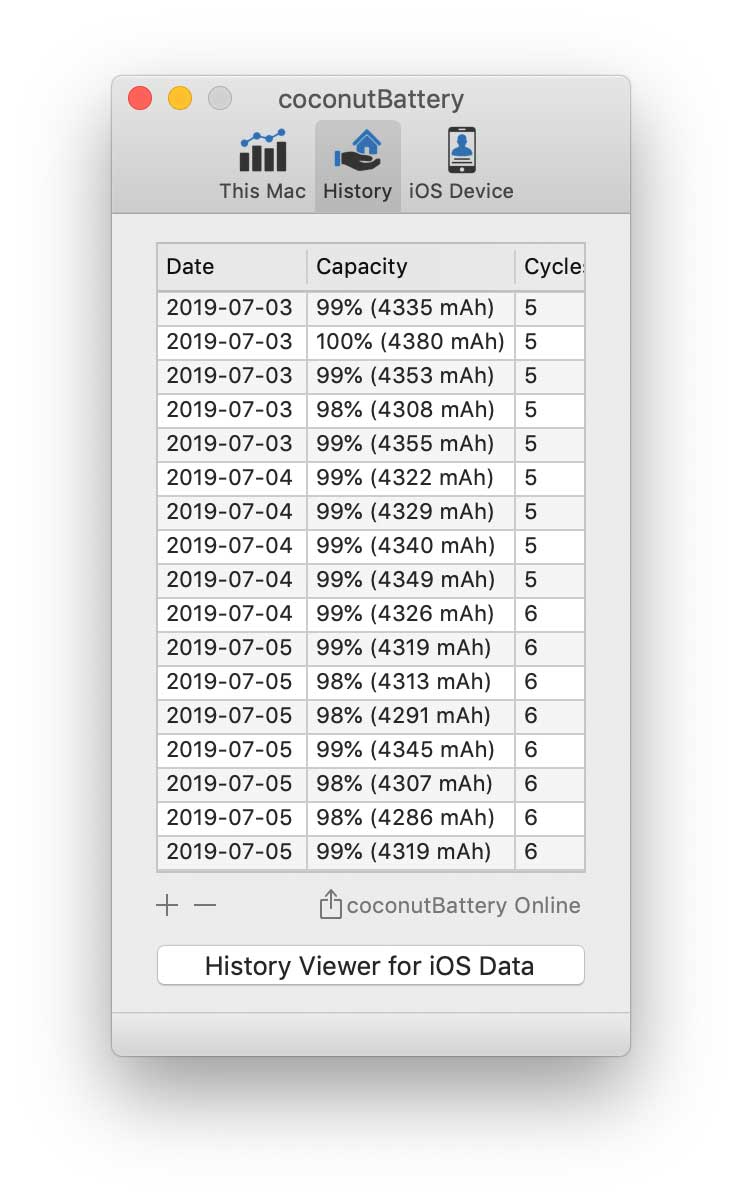Minimize the coconutBattery window
742x1204 pixels.
(180, 99)
